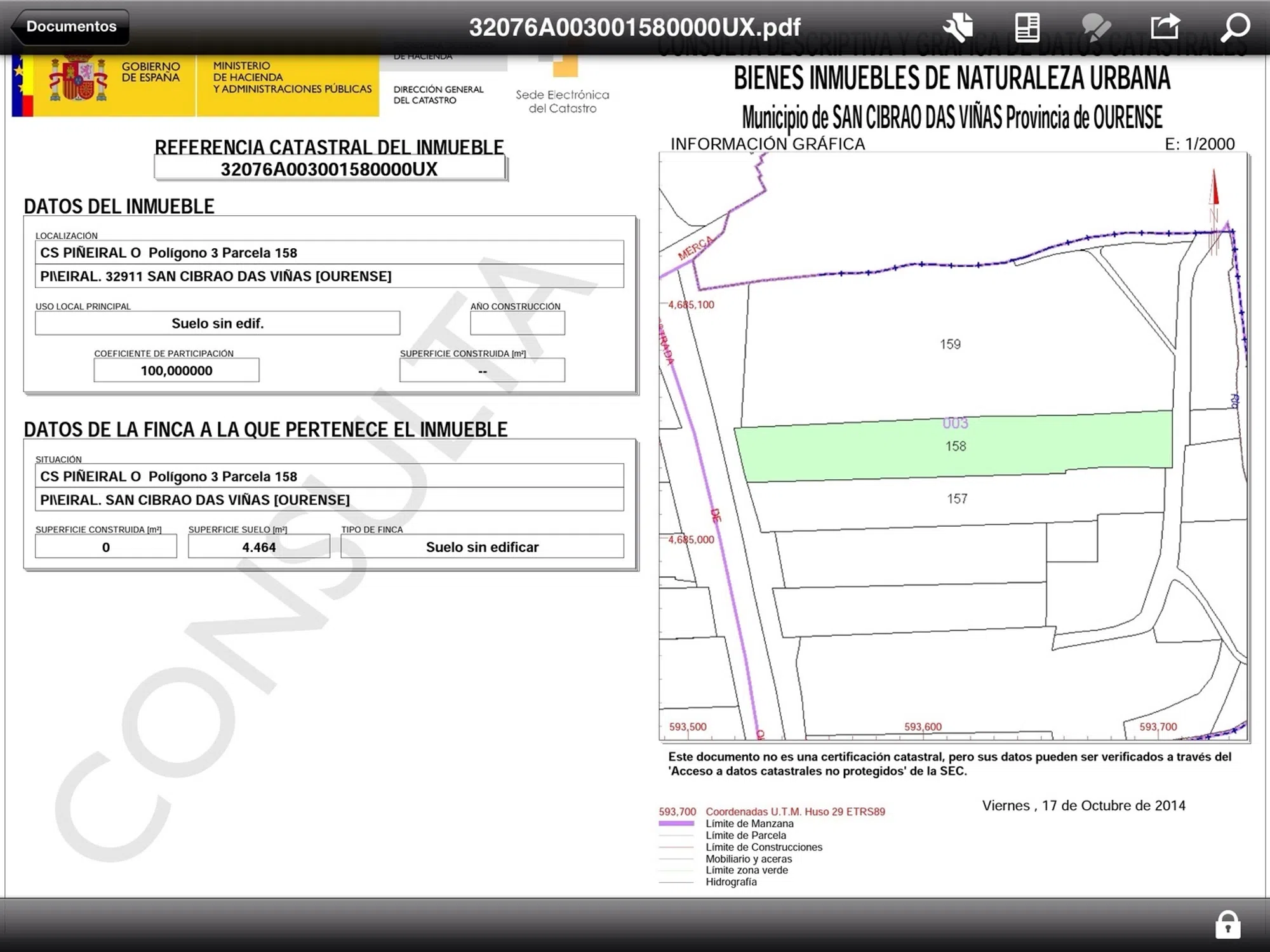Tap the Tipo de Finca Suelo sin edificar field
1270x952 pixels.
(482, 547)
